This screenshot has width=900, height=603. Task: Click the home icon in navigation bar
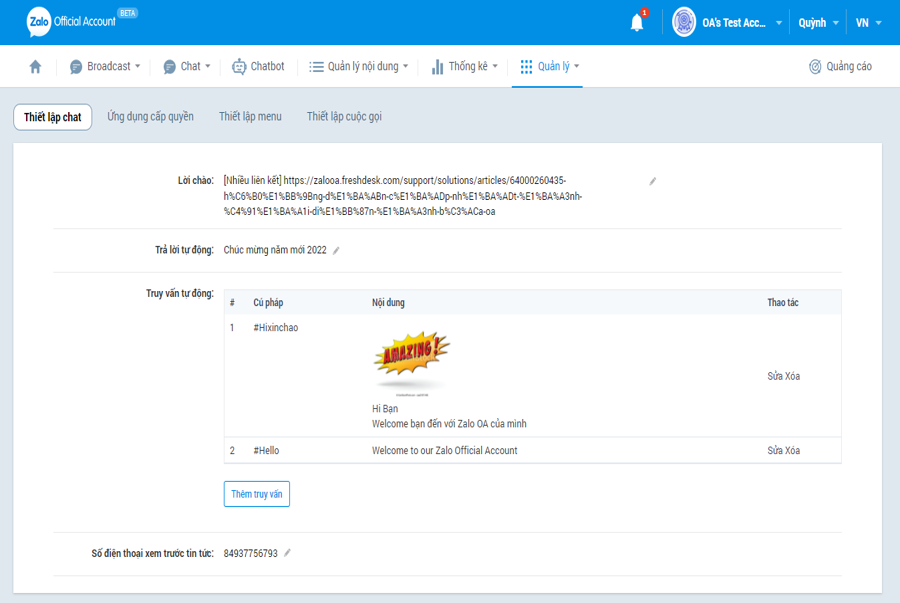[x=36, y=67]
